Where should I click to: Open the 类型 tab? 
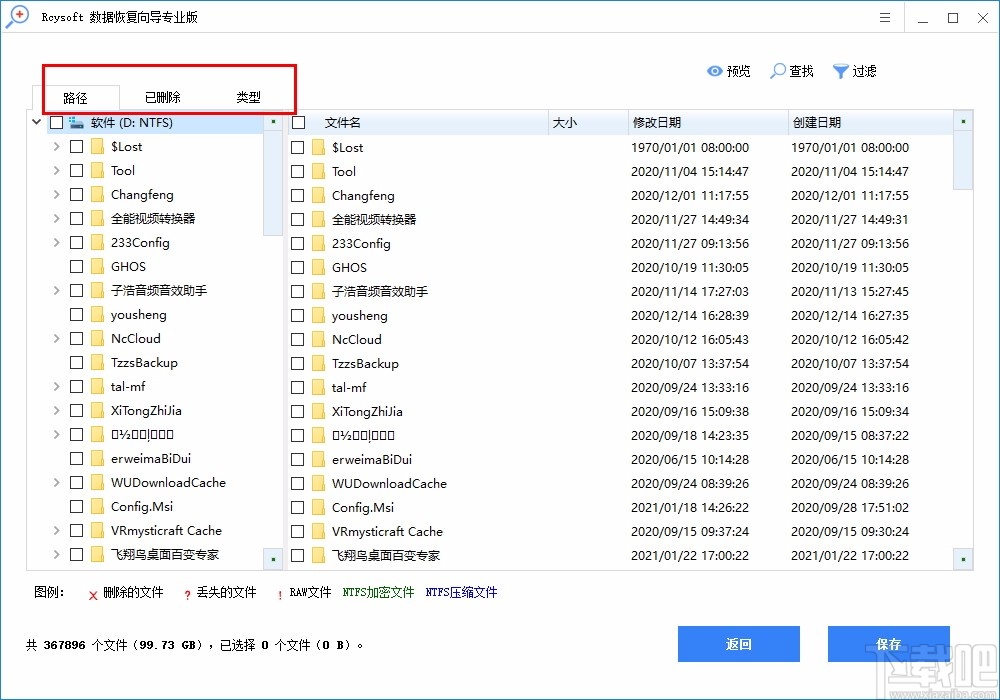[248, 97]
